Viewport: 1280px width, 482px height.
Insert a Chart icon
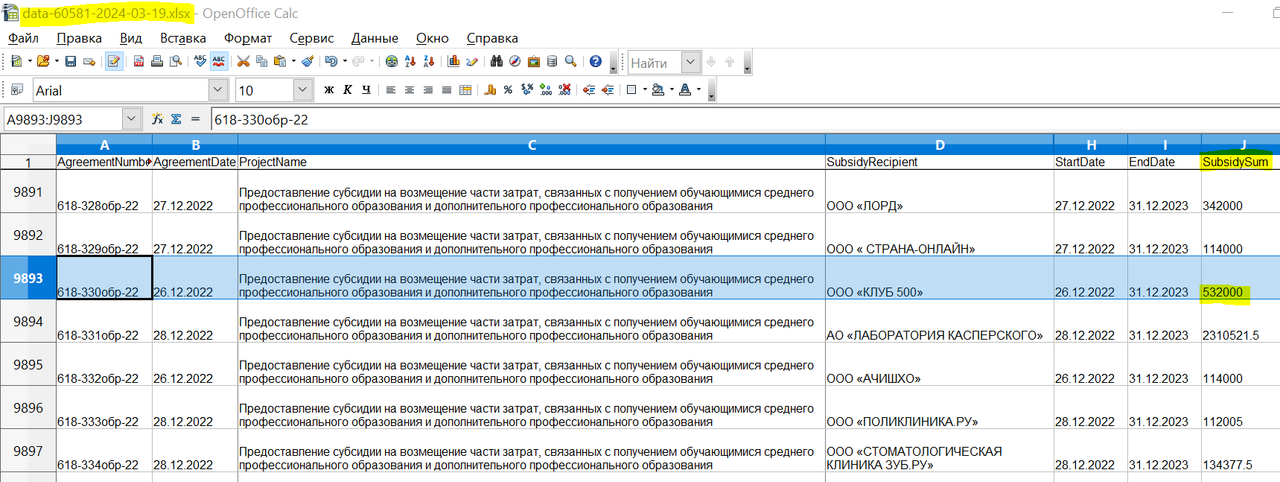[x=454, y=61]
